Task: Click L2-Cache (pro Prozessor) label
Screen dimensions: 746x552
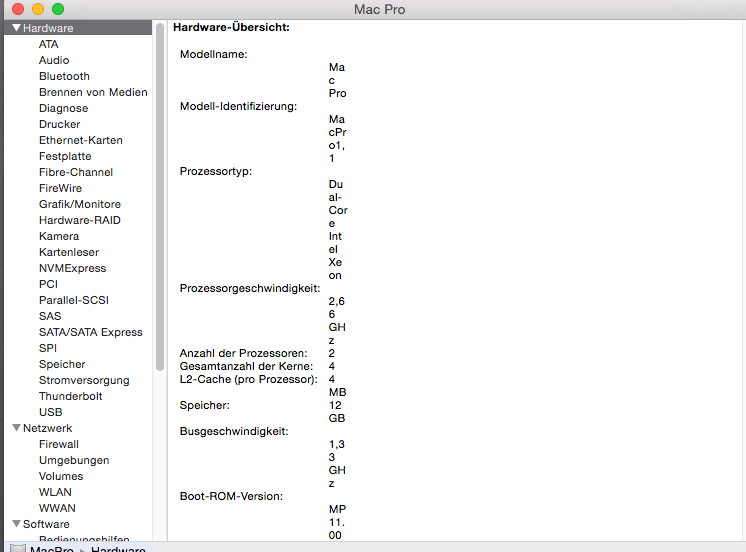Action: [x=249, y=379]
